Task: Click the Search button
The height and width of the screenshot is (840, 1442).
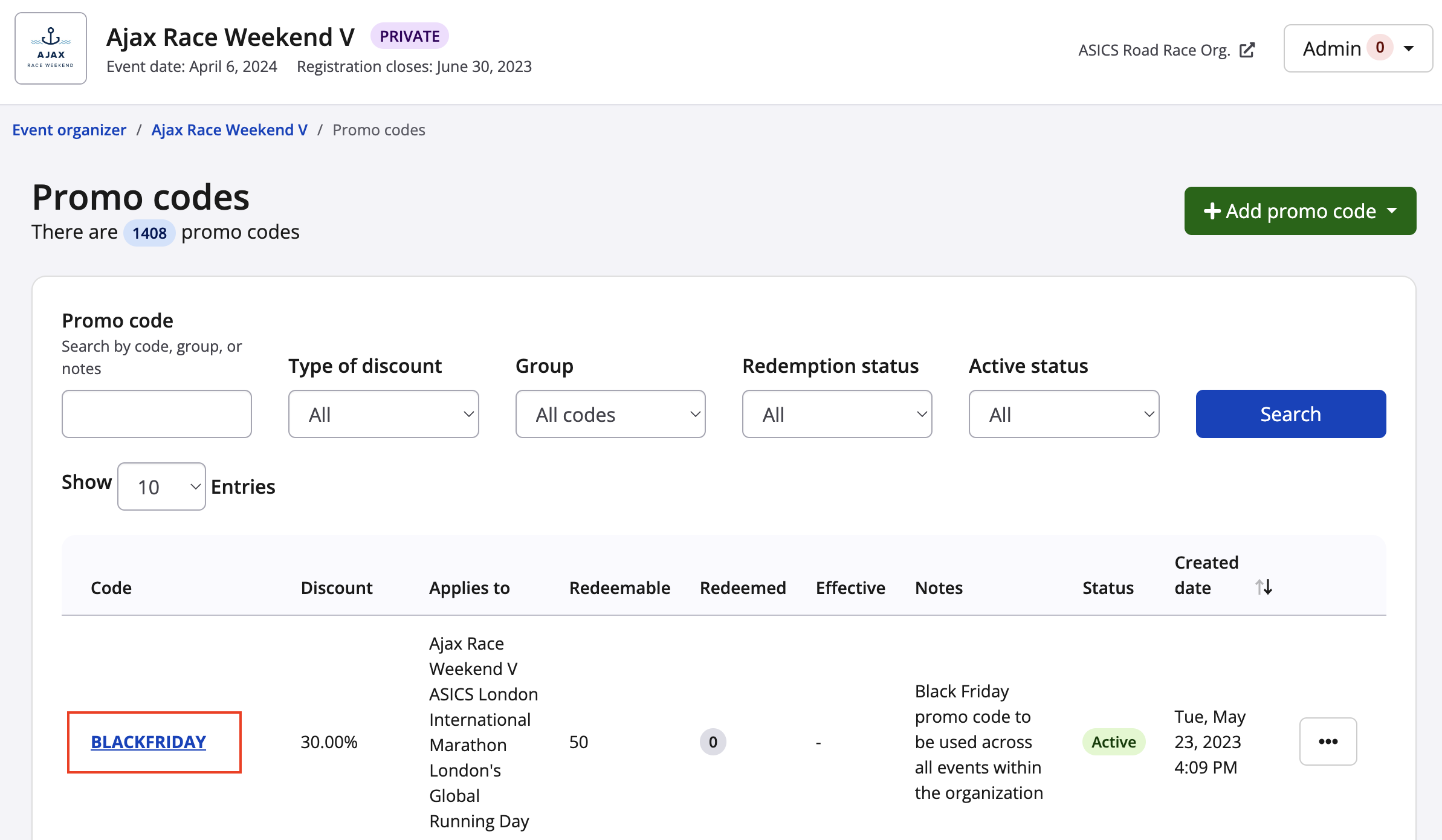Action: (1290, 413)
